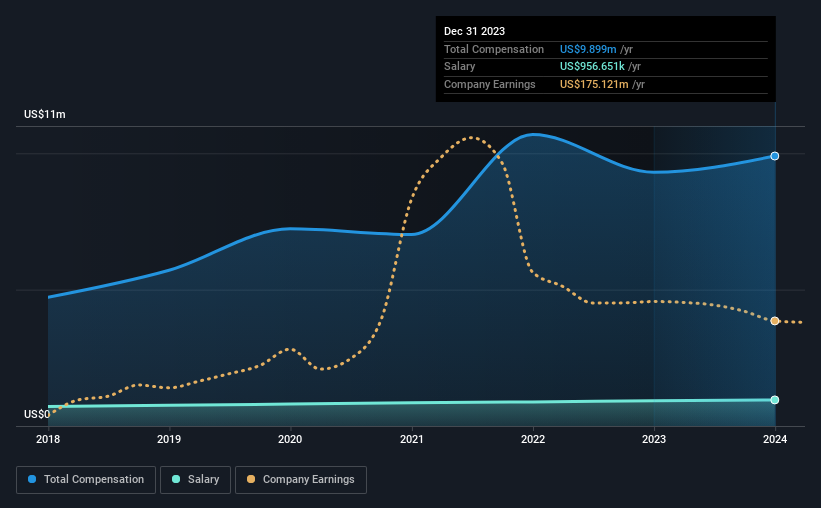Image resolution: width=821 pixels, height=508 pixels.
Task: Click the Dec 31 2023 tooltip date
Action: point(474,31)
